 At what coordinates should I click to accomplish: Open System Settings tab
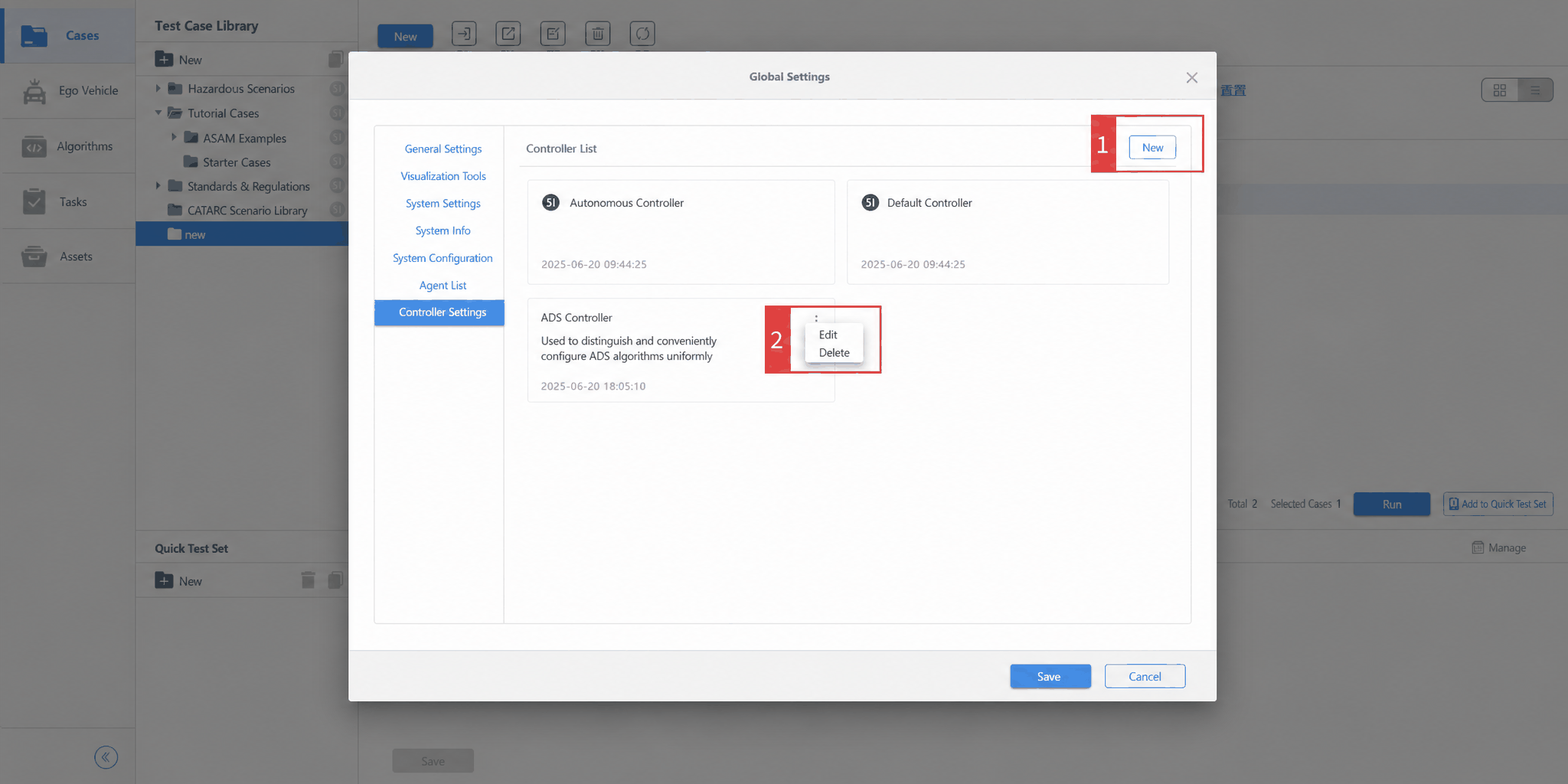click(443, 203)
